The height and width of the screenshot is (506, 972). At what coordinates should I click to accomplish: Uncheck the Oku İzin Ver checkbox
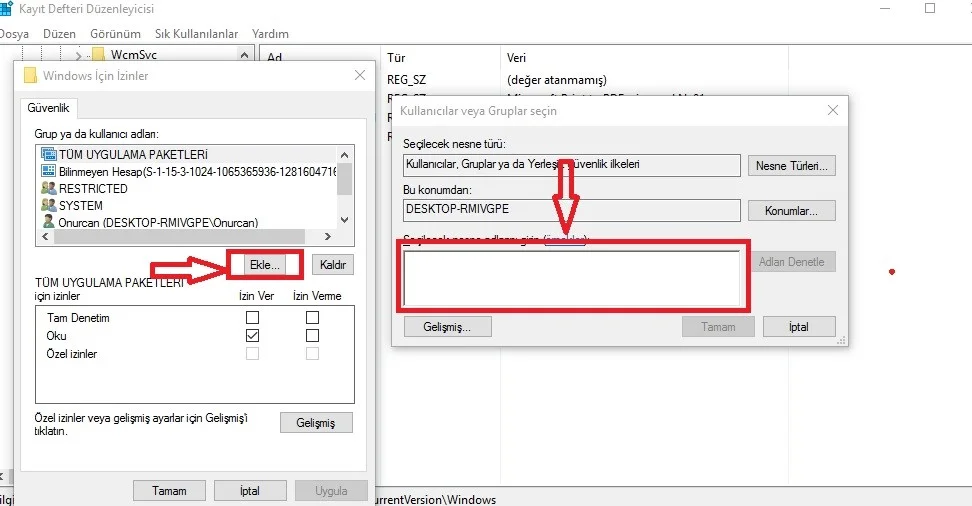click(252, 336)
